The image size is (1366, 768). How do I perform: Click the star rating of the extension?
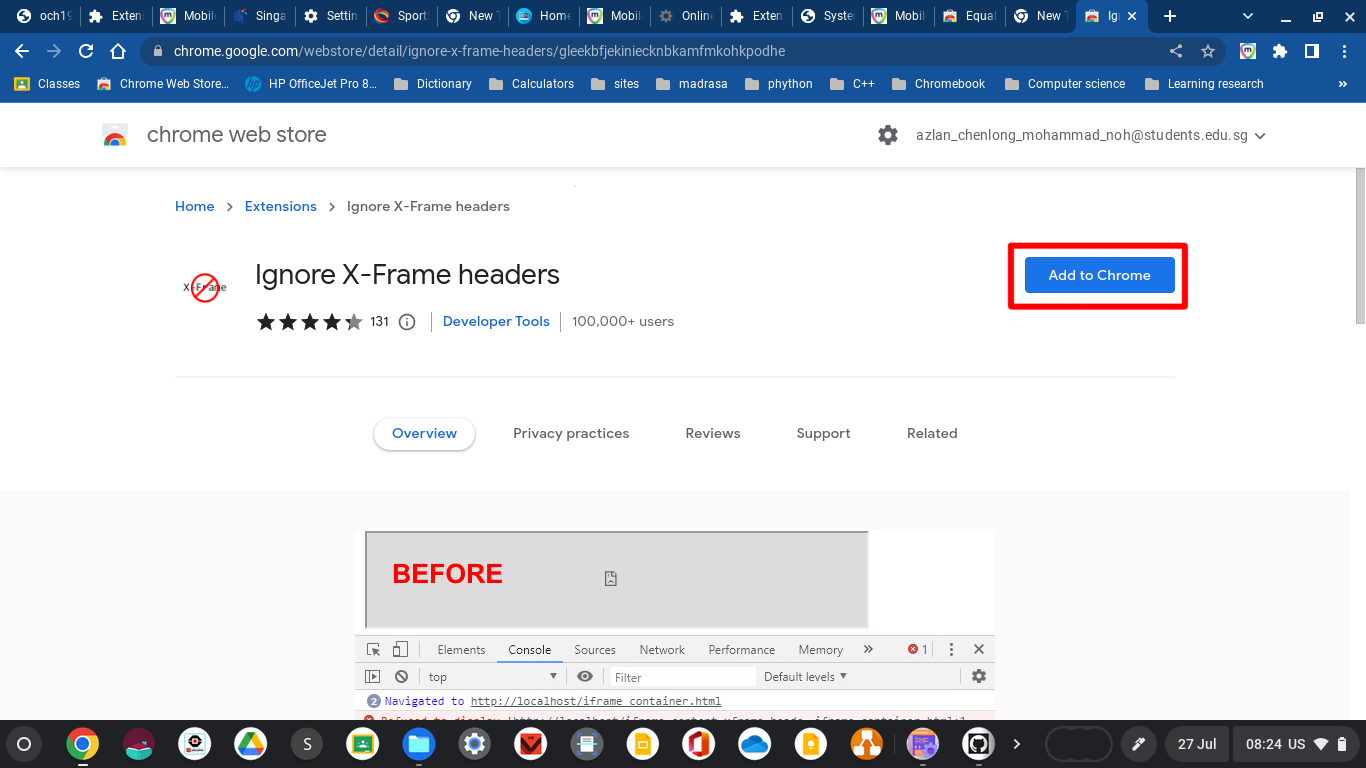tap(310, 322)
